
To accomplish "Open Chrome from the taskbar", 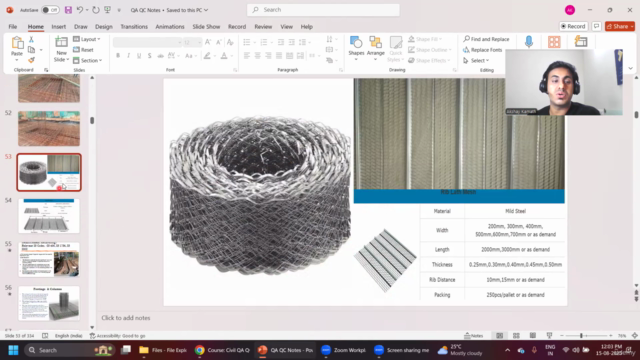I will (199, 350).
